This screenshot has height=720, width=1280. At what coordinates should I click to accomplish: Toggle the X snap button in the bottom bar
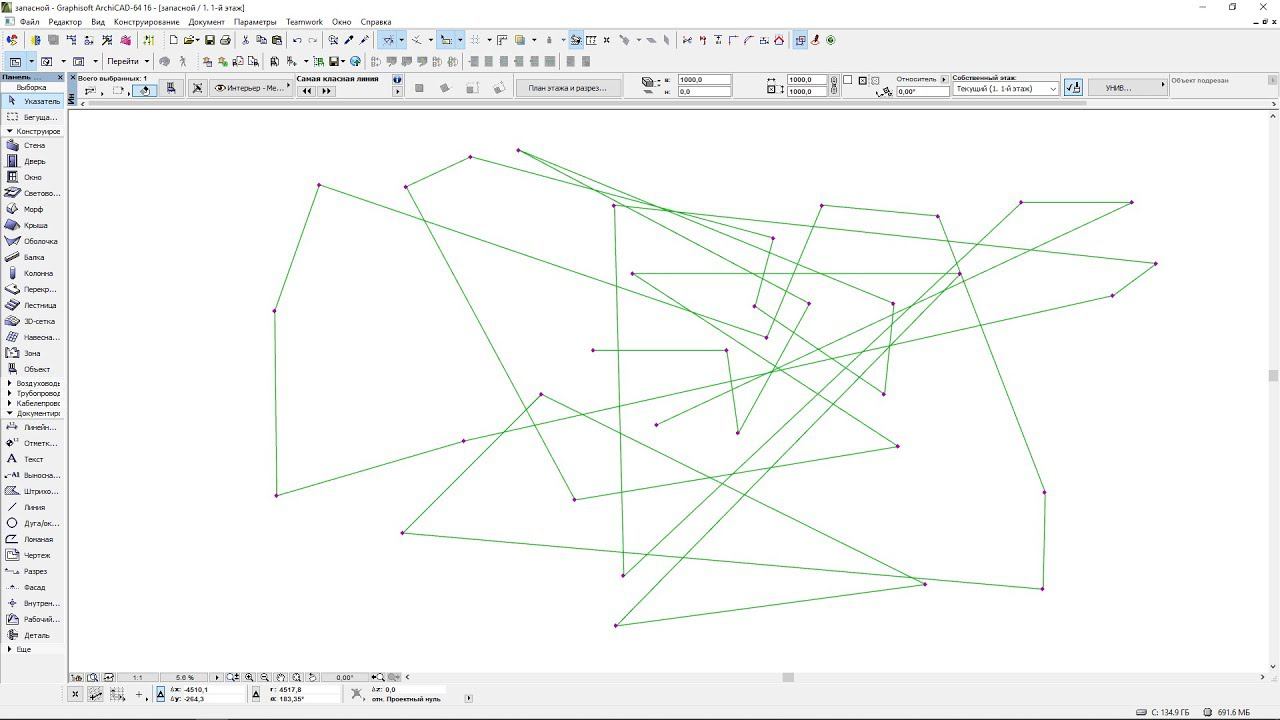point(75,694)
